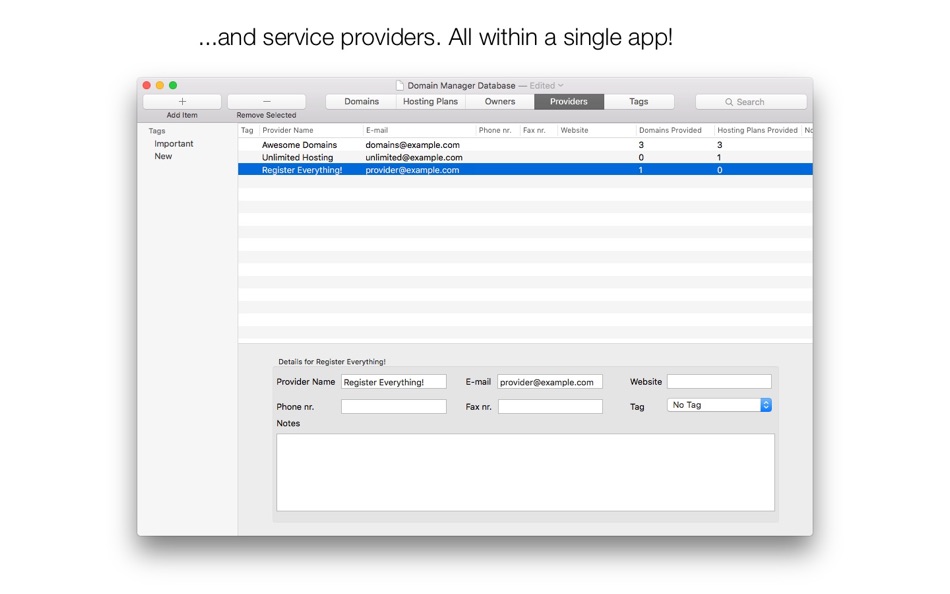Open the Tags tab

tap(639, 102)
